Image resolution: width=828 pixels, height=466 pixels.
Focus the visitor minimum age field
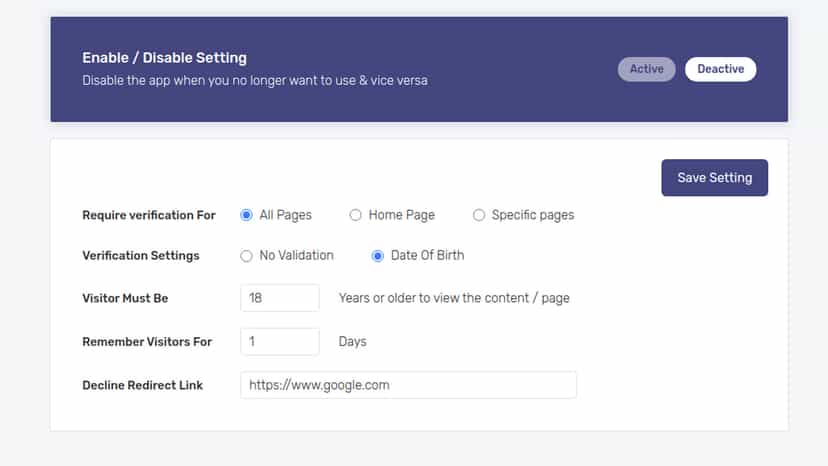pyautogui.click(x=280, y=298)
